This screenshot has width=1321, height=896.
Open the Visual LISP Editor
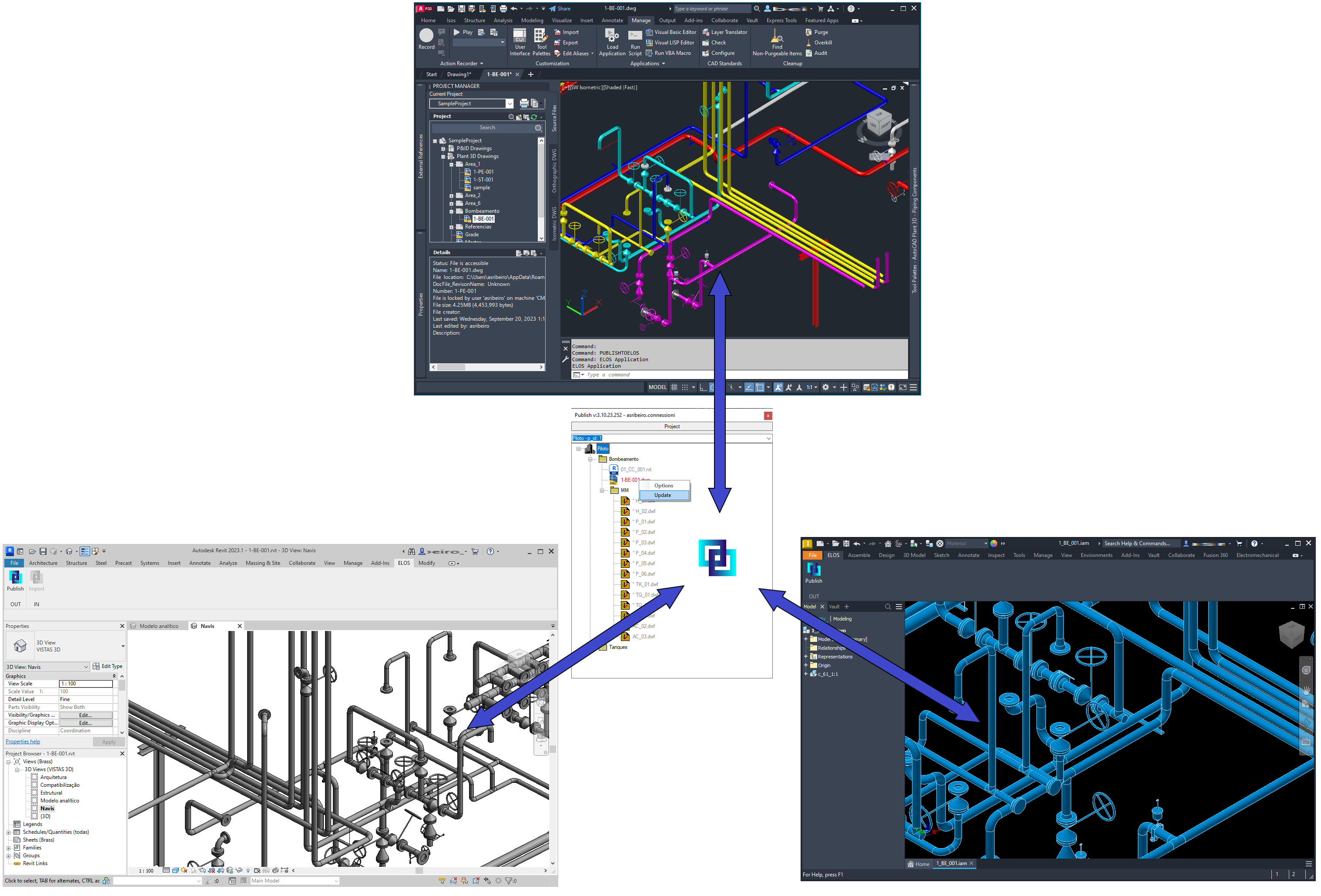(x=670, y=43)
